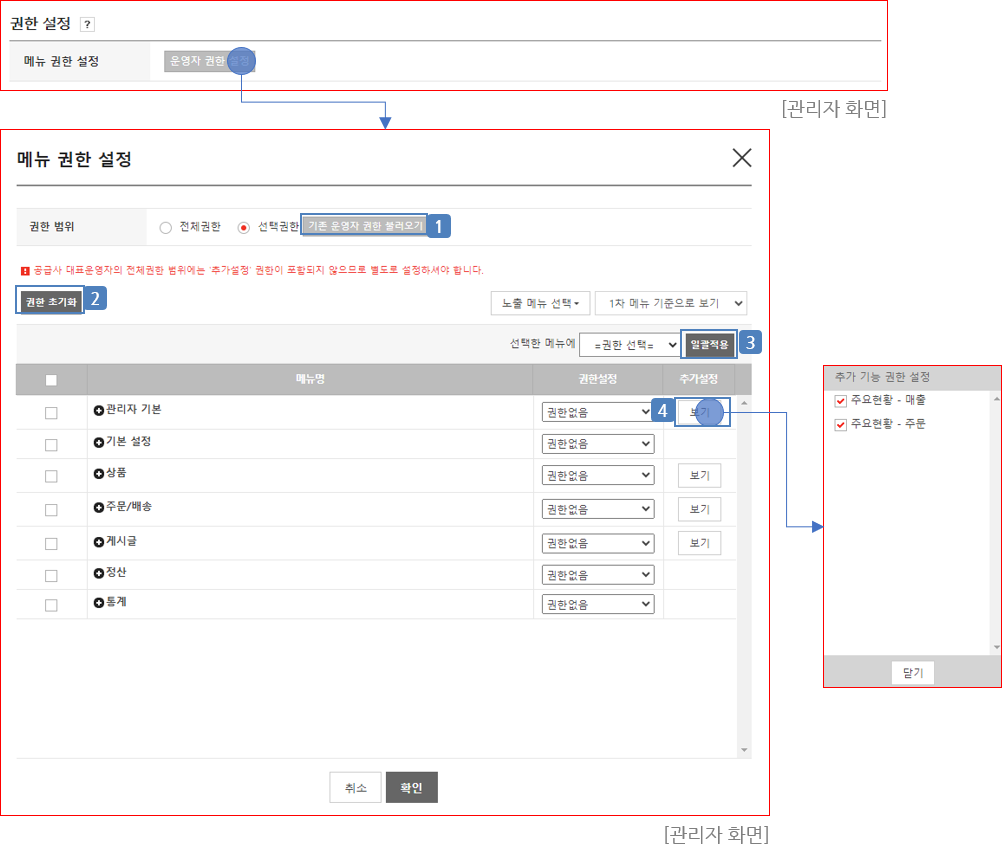Image resolution: width=1002 pixels, height=857 pixels.
Task: Click 닫기 in the 추가 기능 권한 panel
Action: click(912, 673)
